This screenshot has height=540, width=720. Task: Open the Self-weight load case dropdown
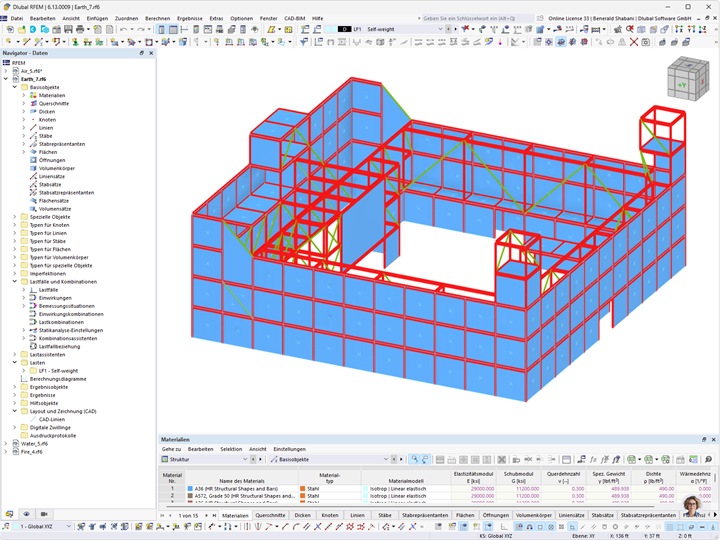pos(440,29)
